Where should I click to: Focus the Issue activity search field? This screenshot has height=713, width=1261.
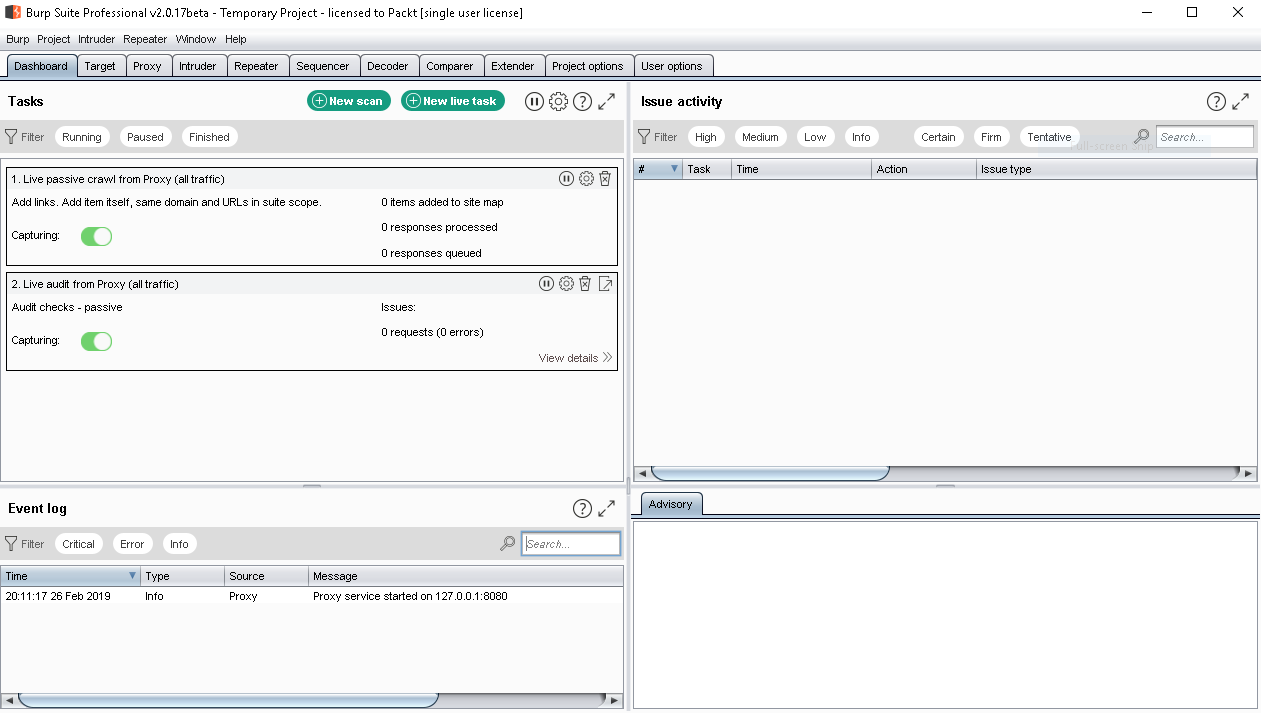pyautogui.click(x=1204, y=137)
